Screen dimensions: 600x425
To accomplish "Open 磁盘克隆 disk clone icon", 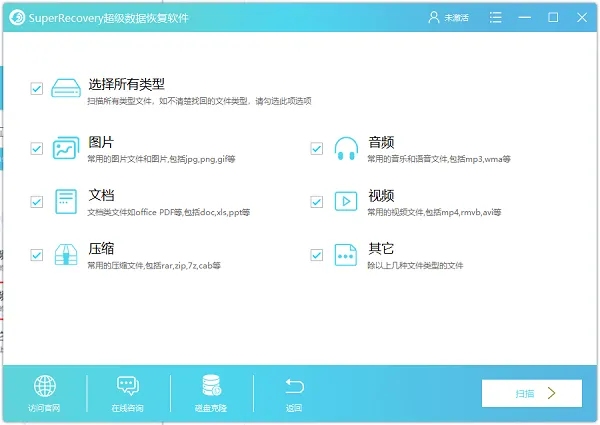I will click(x=211, y=385).
